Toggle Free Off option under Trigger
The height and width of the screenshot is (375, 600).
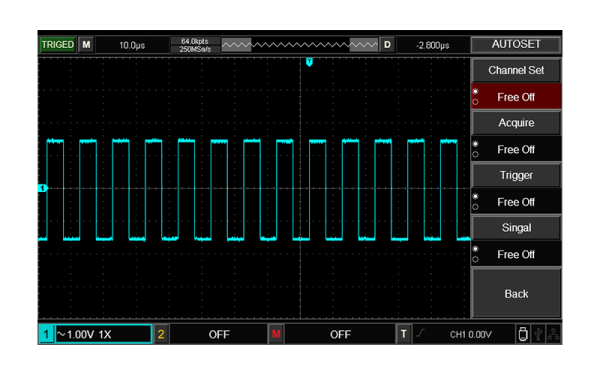(516, 202)
